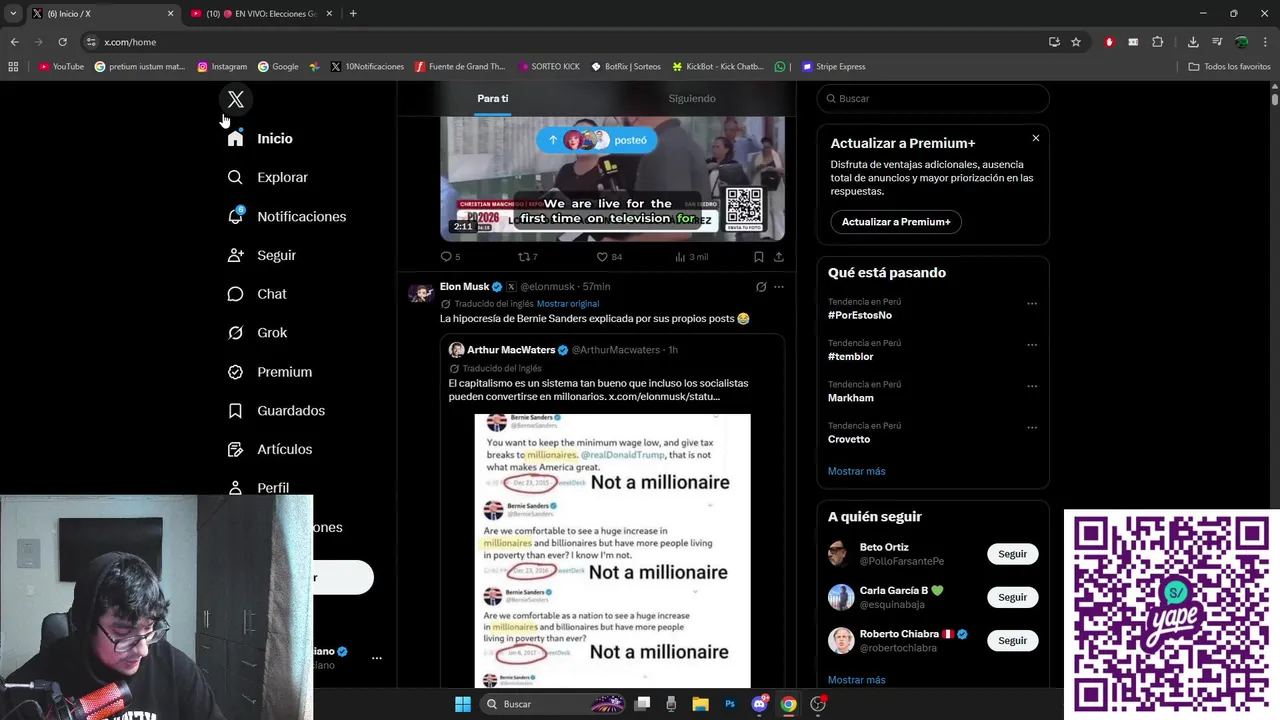The image size is (1280, 720).
Task: Open options for #PorEstosNo trend
Action: tap(1032, 304)
